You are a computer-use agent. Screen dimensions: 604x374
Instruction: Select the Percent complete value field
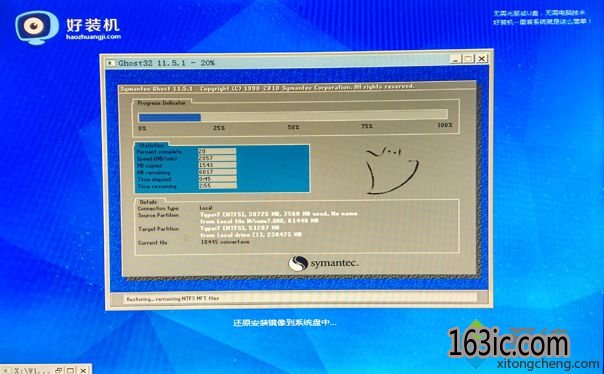pyautogui.click(x=217, y=151)
